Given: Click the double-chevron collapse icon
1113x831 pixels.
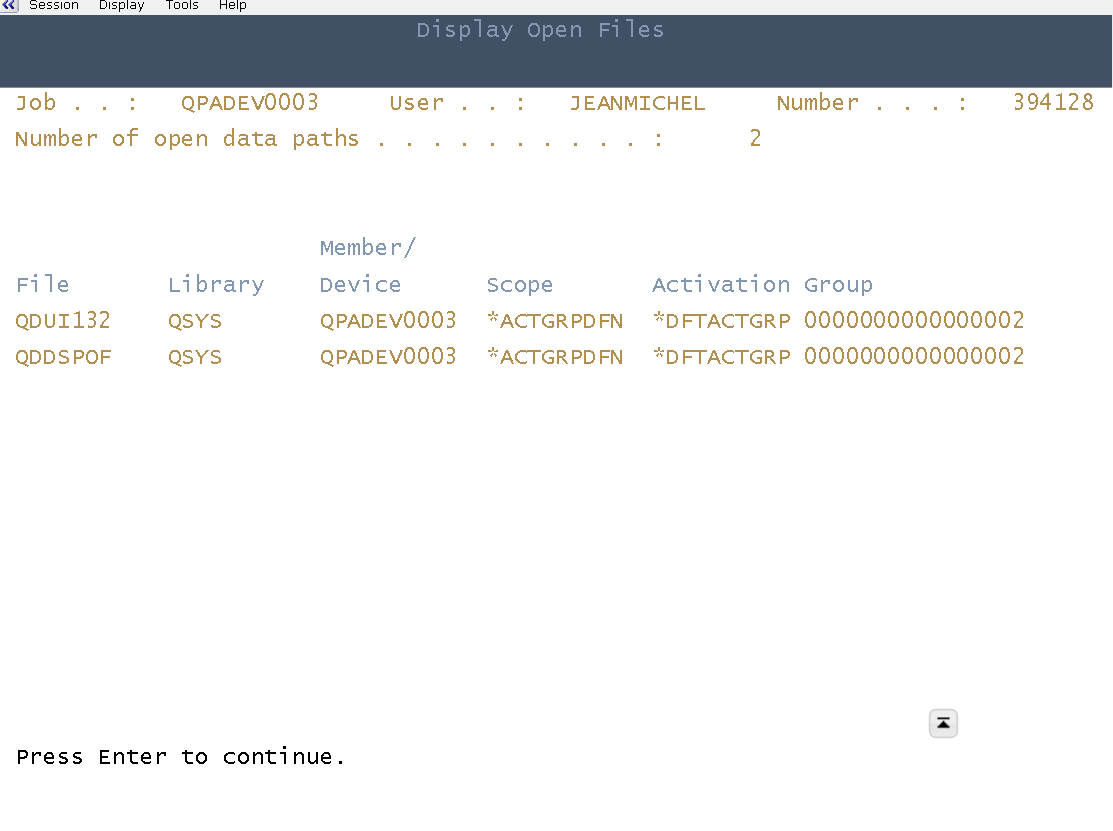Looking at the screenshot, I should click(x=9, y=7).
